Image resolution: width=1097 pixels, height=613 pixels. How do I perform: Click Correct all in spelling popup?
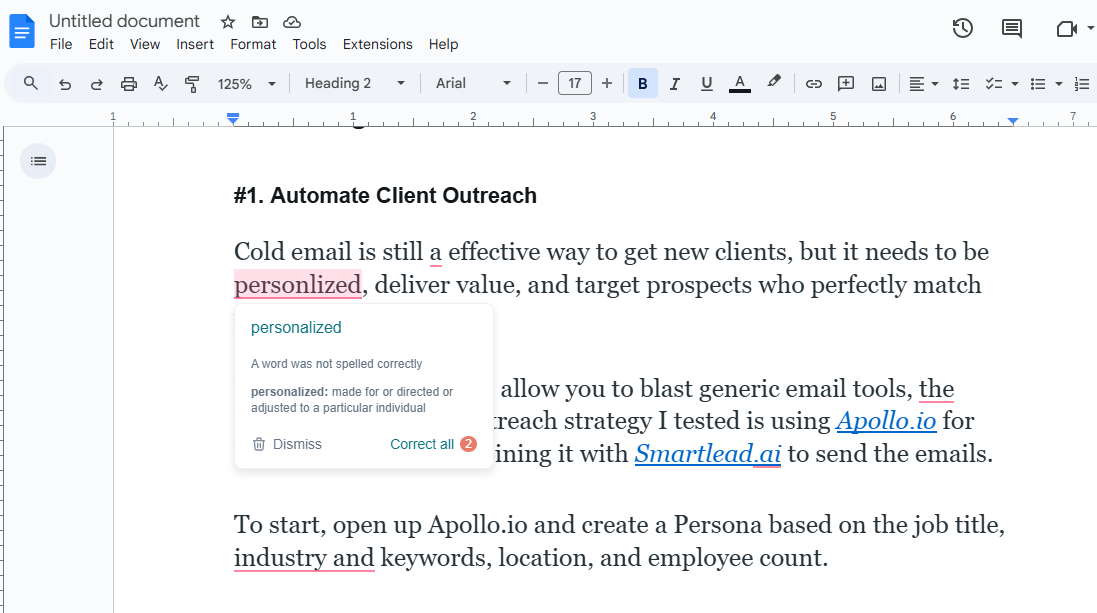point(422,444)
